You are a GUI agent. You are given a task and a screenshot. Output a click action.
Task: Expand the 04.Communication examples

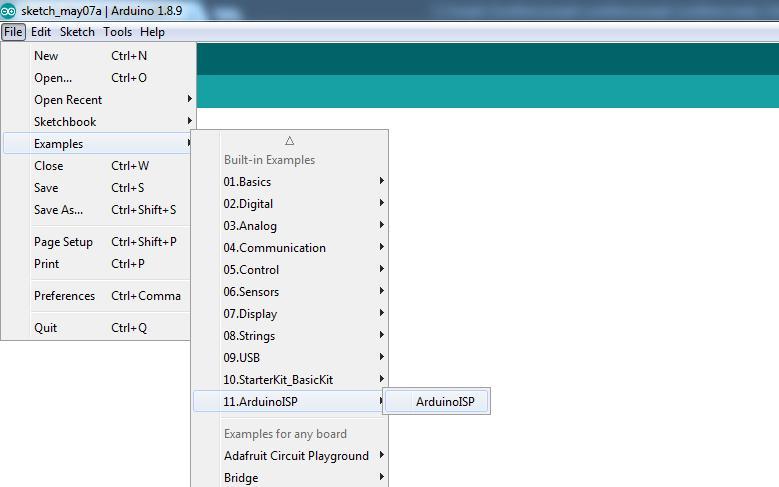pos(290,247)
